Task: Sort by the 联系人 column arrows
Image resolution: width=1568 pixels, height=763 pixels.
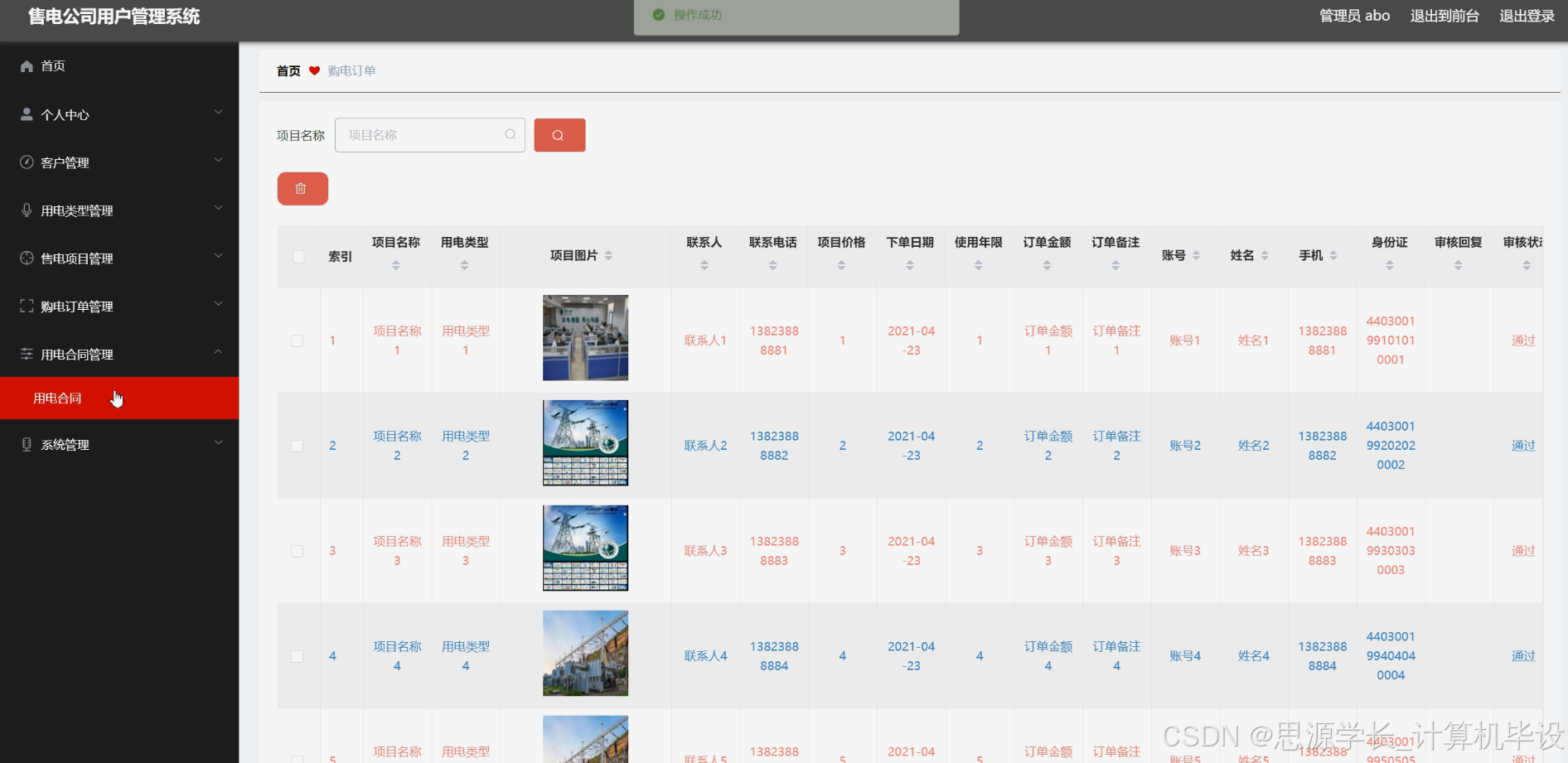Action: 704,265
